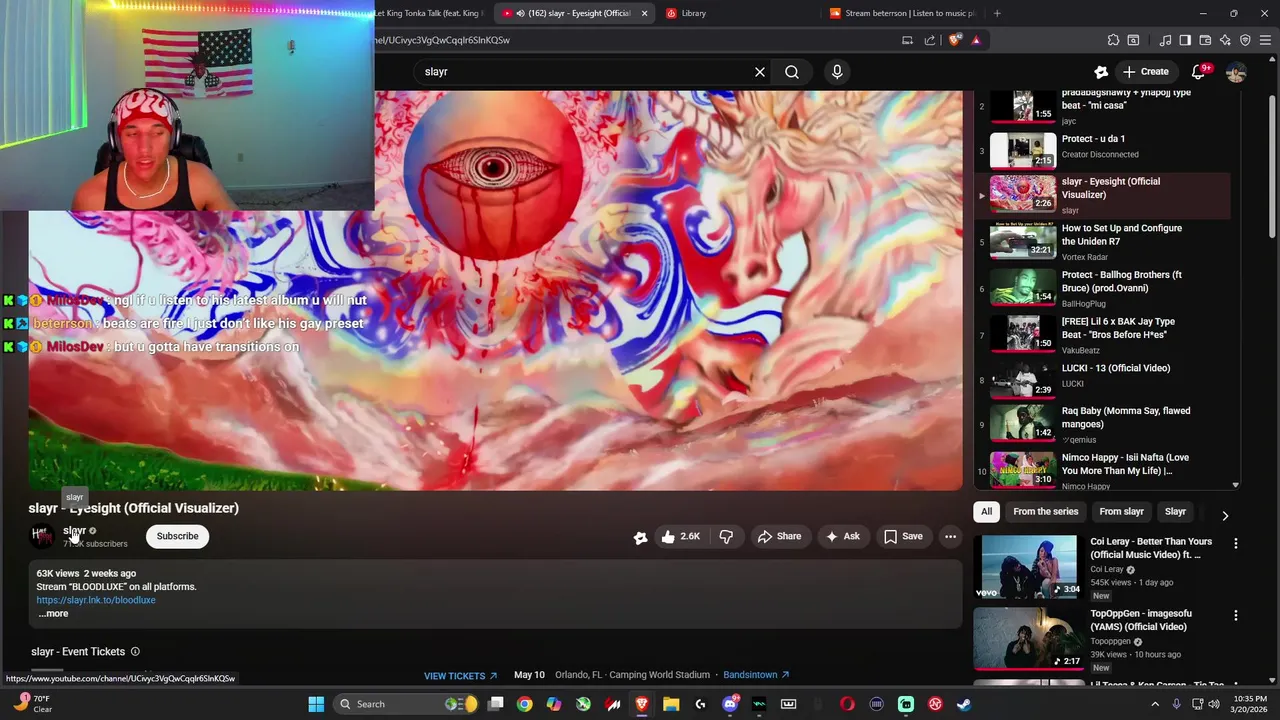Click the taskbar Search box
Viewport: 1280px width, 720px height.
point(405,704)
